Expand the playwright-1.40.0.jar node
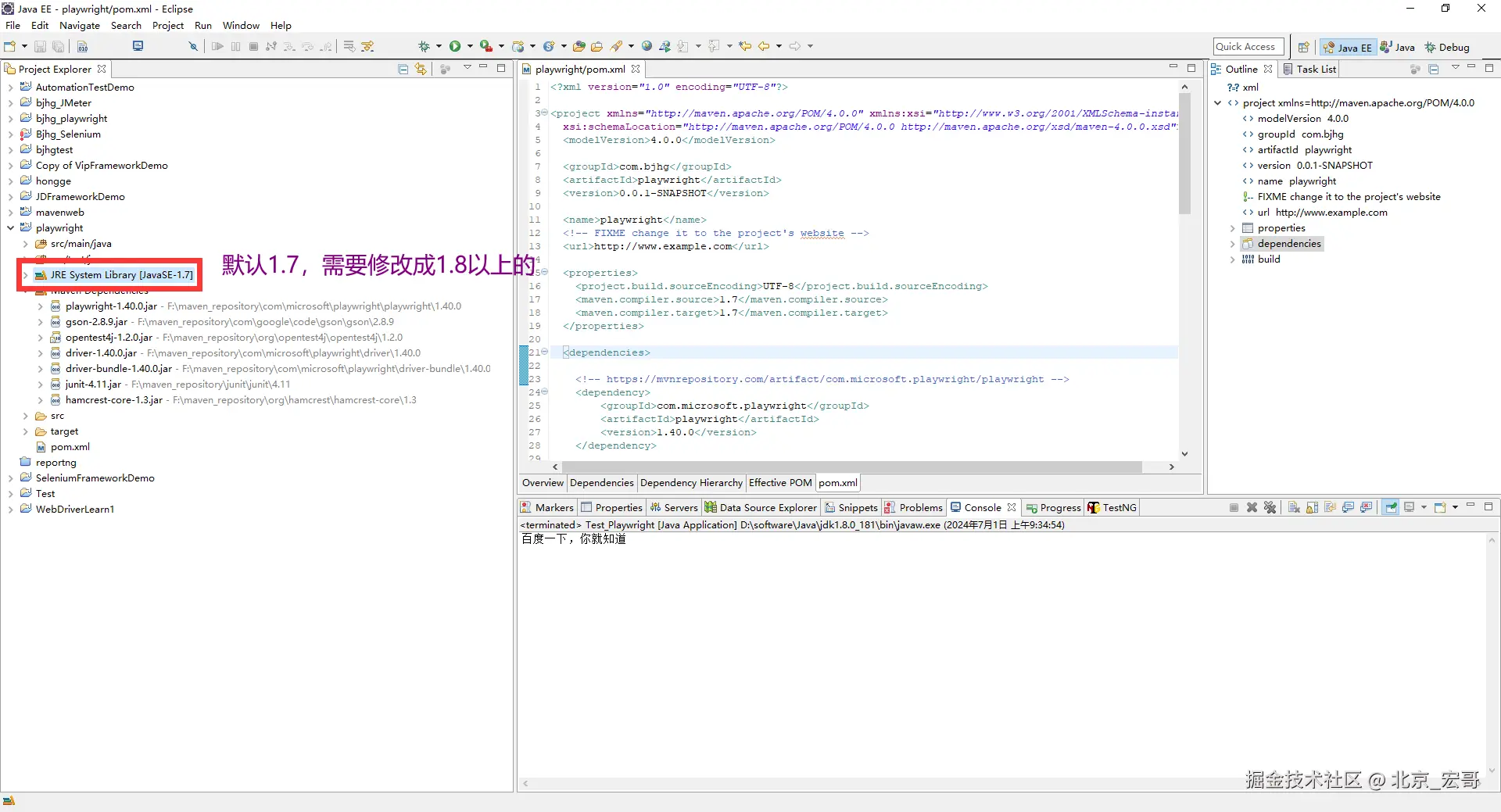This screenshot has height=812, width=1501. click(41, 306)
